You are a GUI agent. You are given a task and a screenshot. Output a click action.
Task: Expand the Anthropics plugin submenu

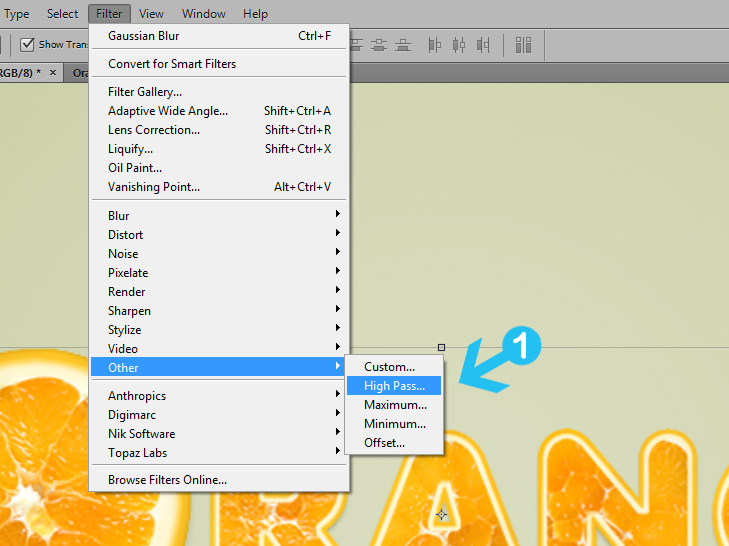[219, 396]
